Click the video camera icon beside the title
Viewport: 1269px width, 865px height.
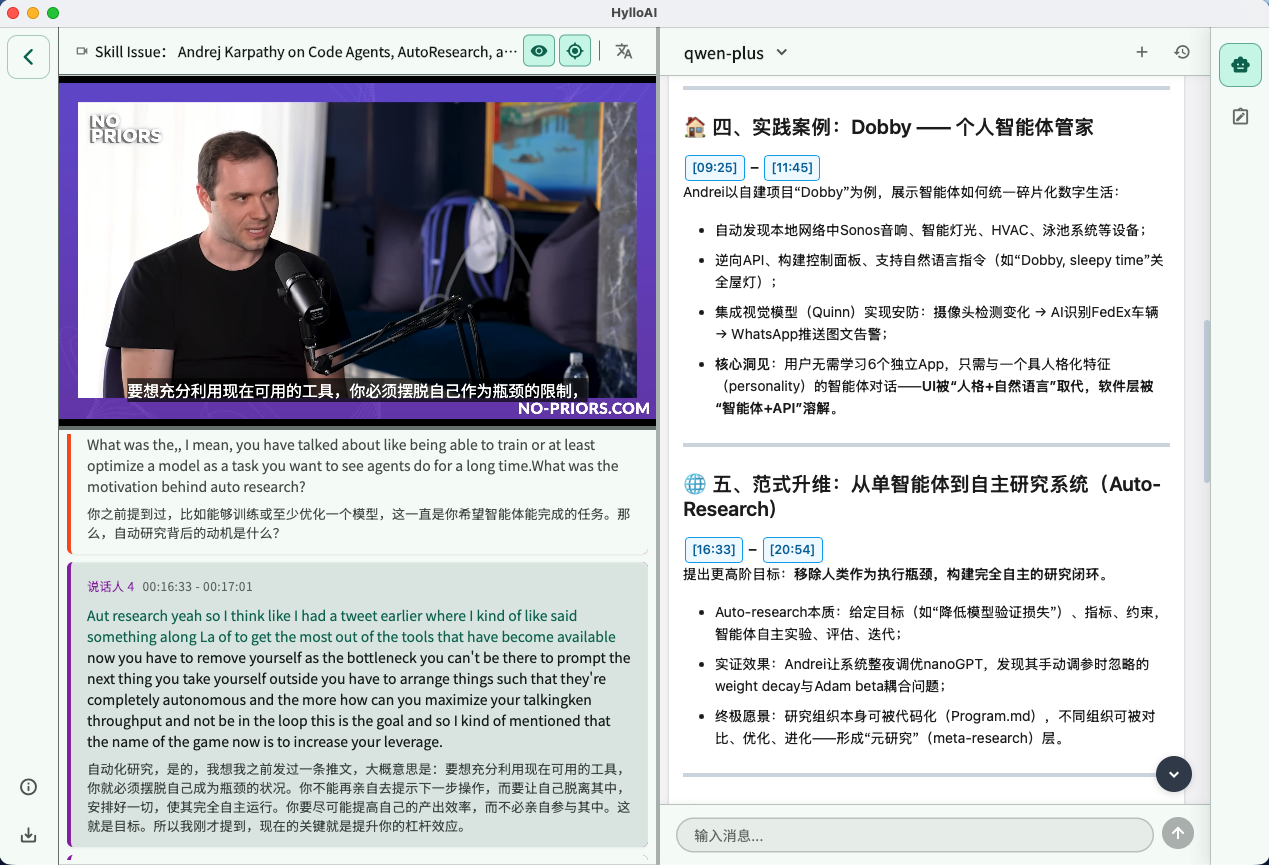(82, 52)
